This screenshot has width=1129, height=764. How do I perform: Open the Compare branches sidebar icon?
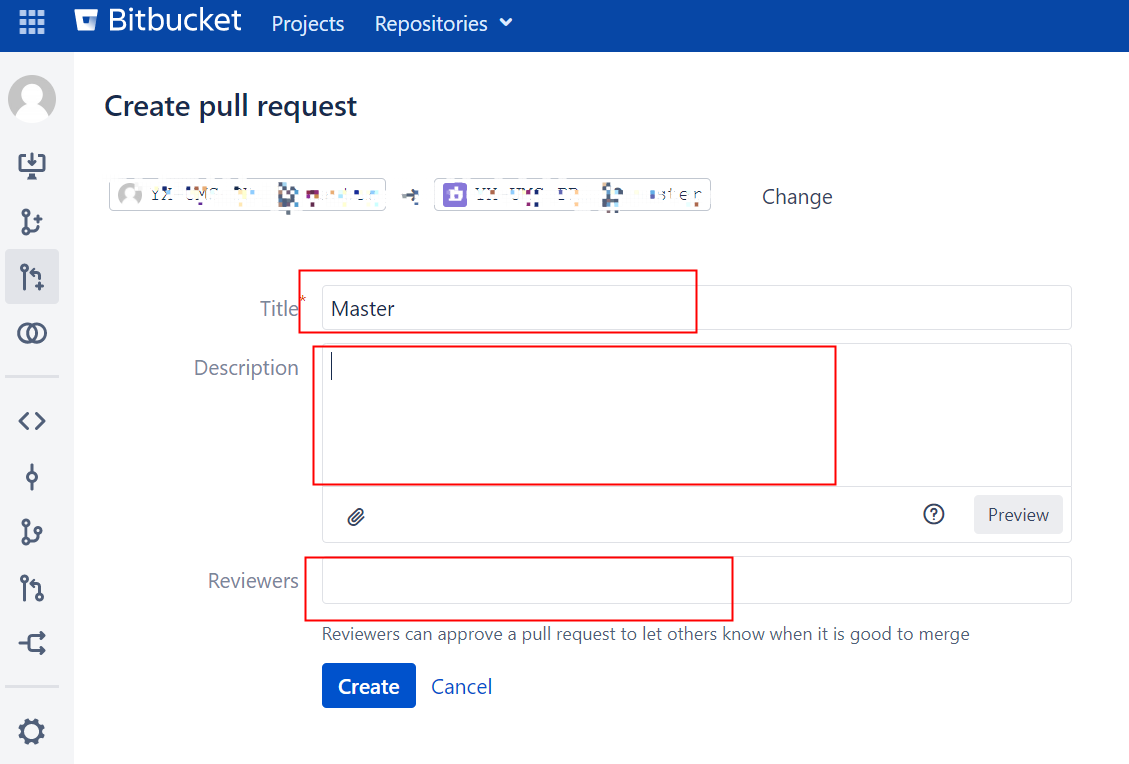click(32, 332)
